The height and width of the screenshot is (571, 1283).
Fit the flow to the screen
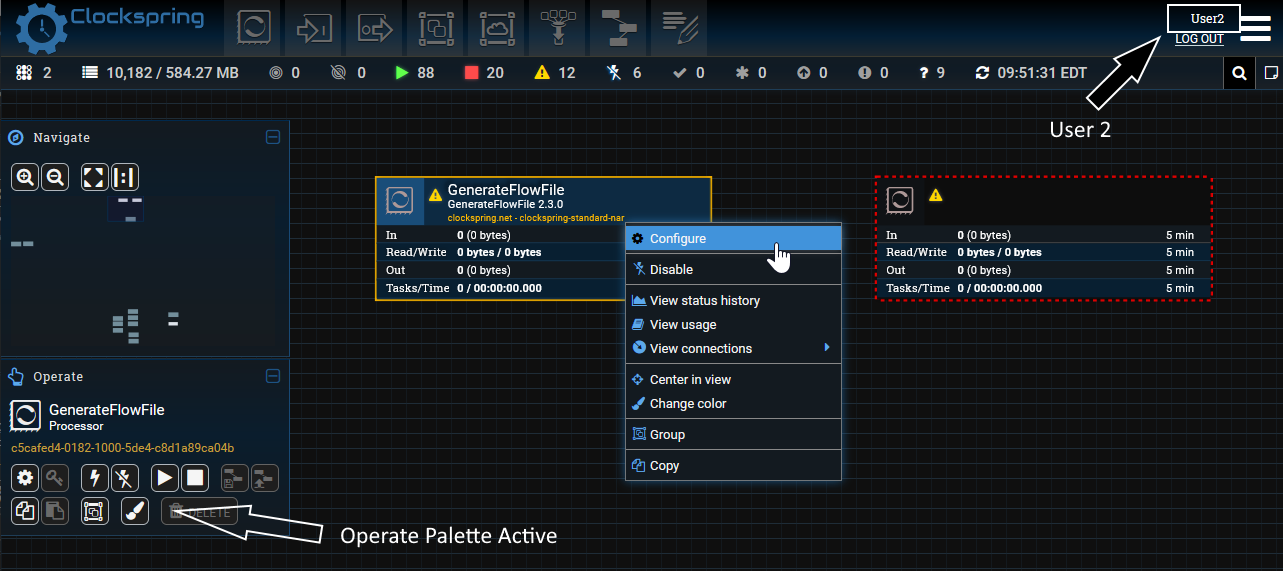coord(94,177)
